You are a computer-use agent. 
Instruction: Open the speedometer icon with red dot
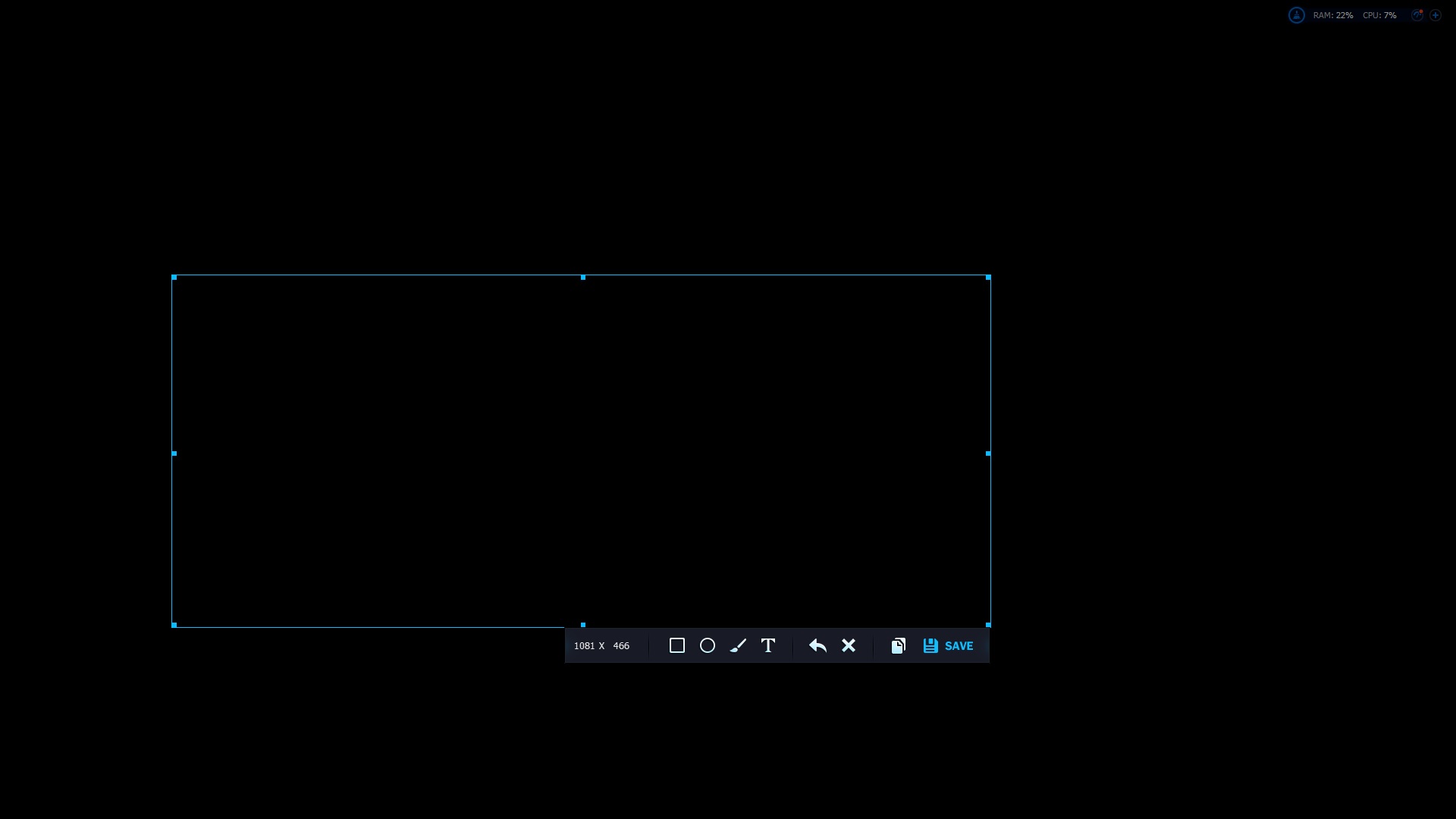tap(1417, 15)
